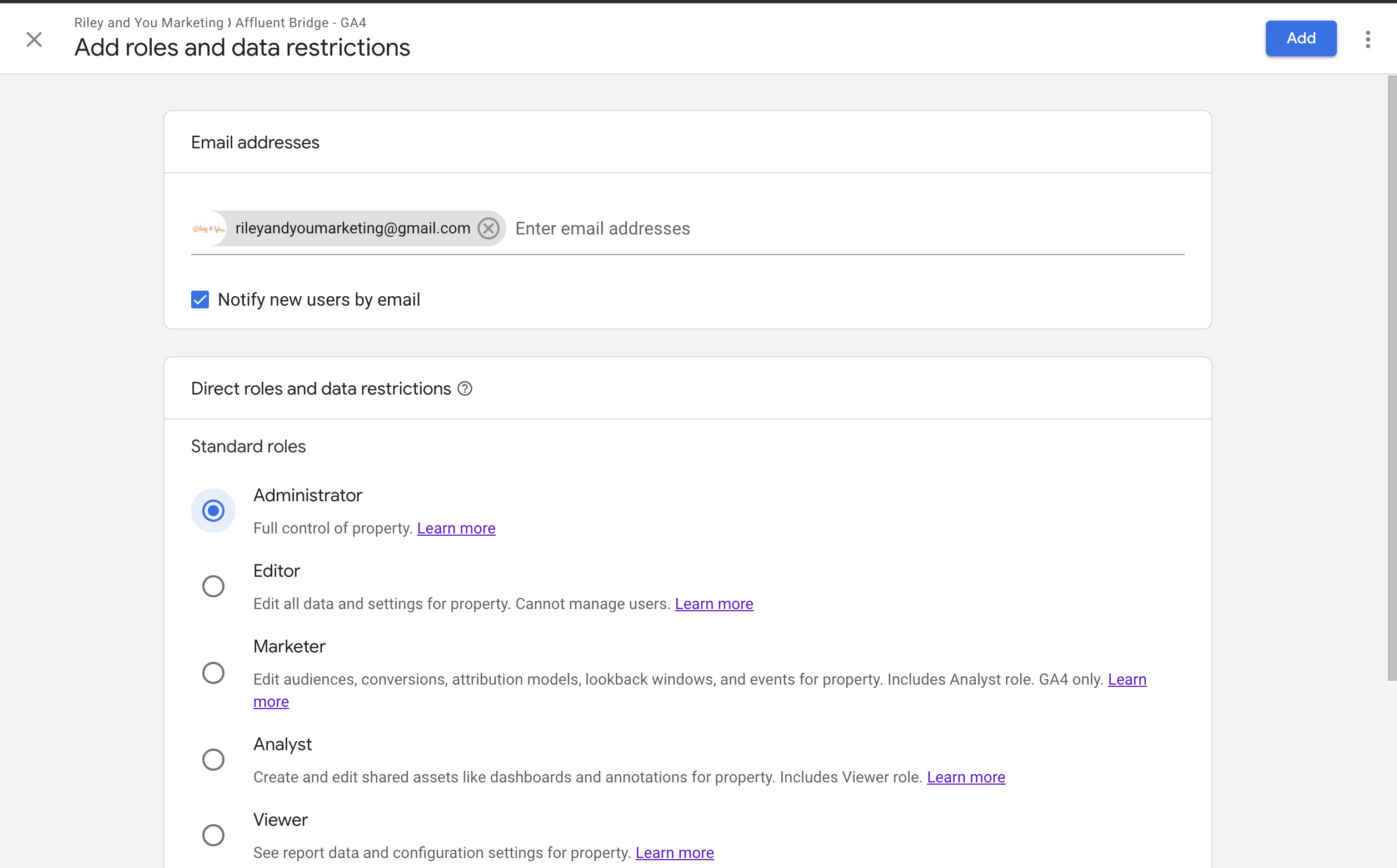Close the Add roles dialog

coord(34,39)
